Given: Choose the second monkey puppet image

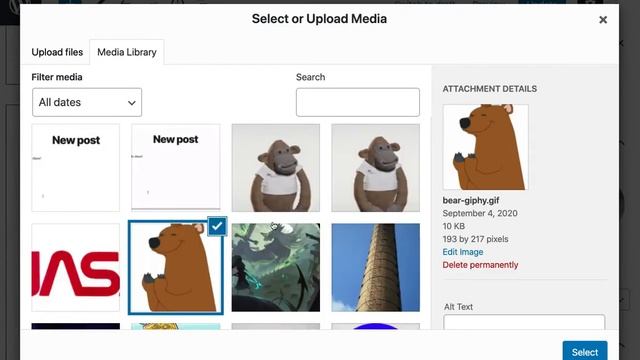Looking at the screenshot, I should (376, 168).
